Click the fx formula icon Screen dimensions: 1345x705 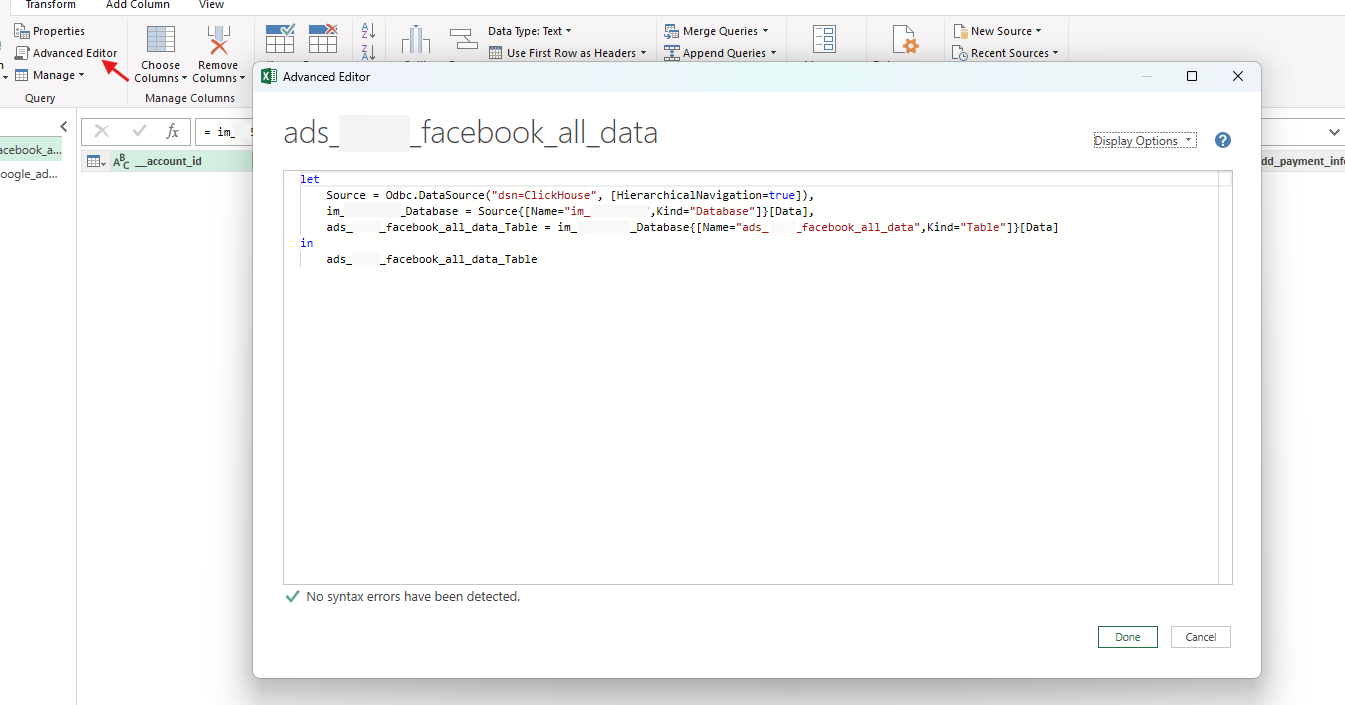(x=172, y=131)
